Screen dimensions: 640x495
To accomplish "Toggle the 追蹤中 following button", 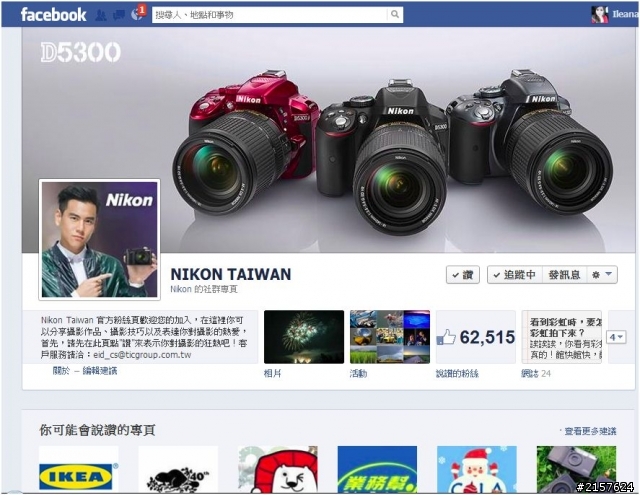I will pos(515,275).
